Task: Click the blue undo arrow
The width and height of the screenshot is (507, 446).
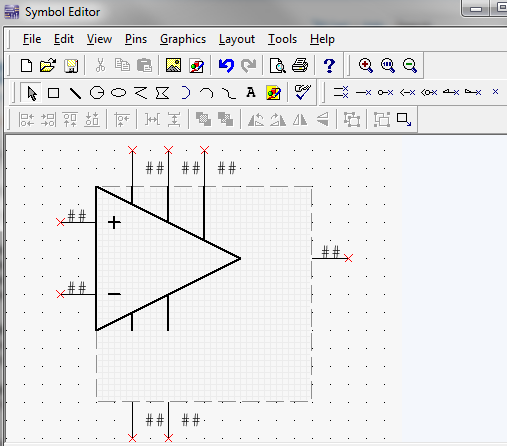Action: point(226,65)
